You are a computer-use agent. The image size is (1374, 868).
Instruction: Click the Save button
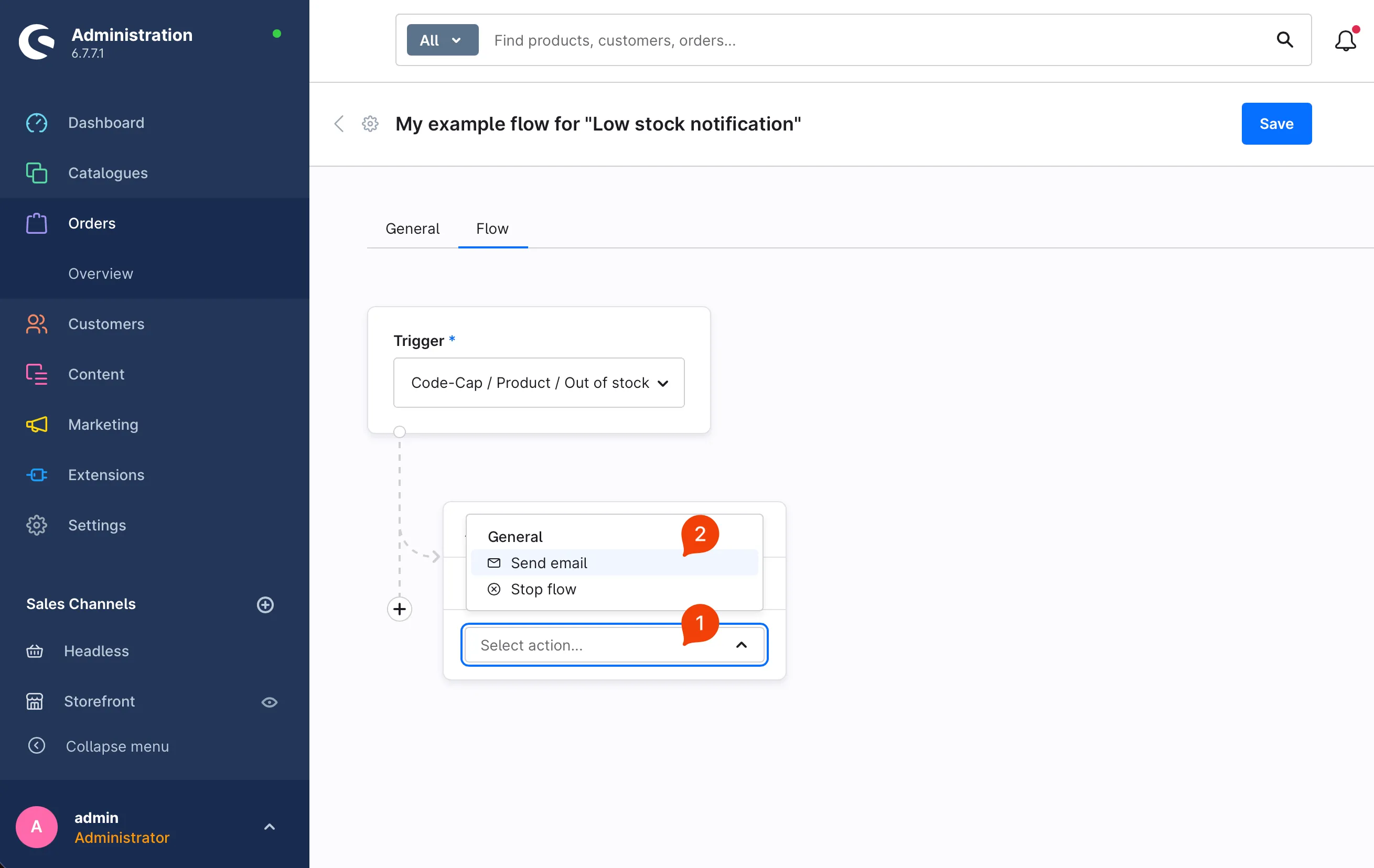1276,124
